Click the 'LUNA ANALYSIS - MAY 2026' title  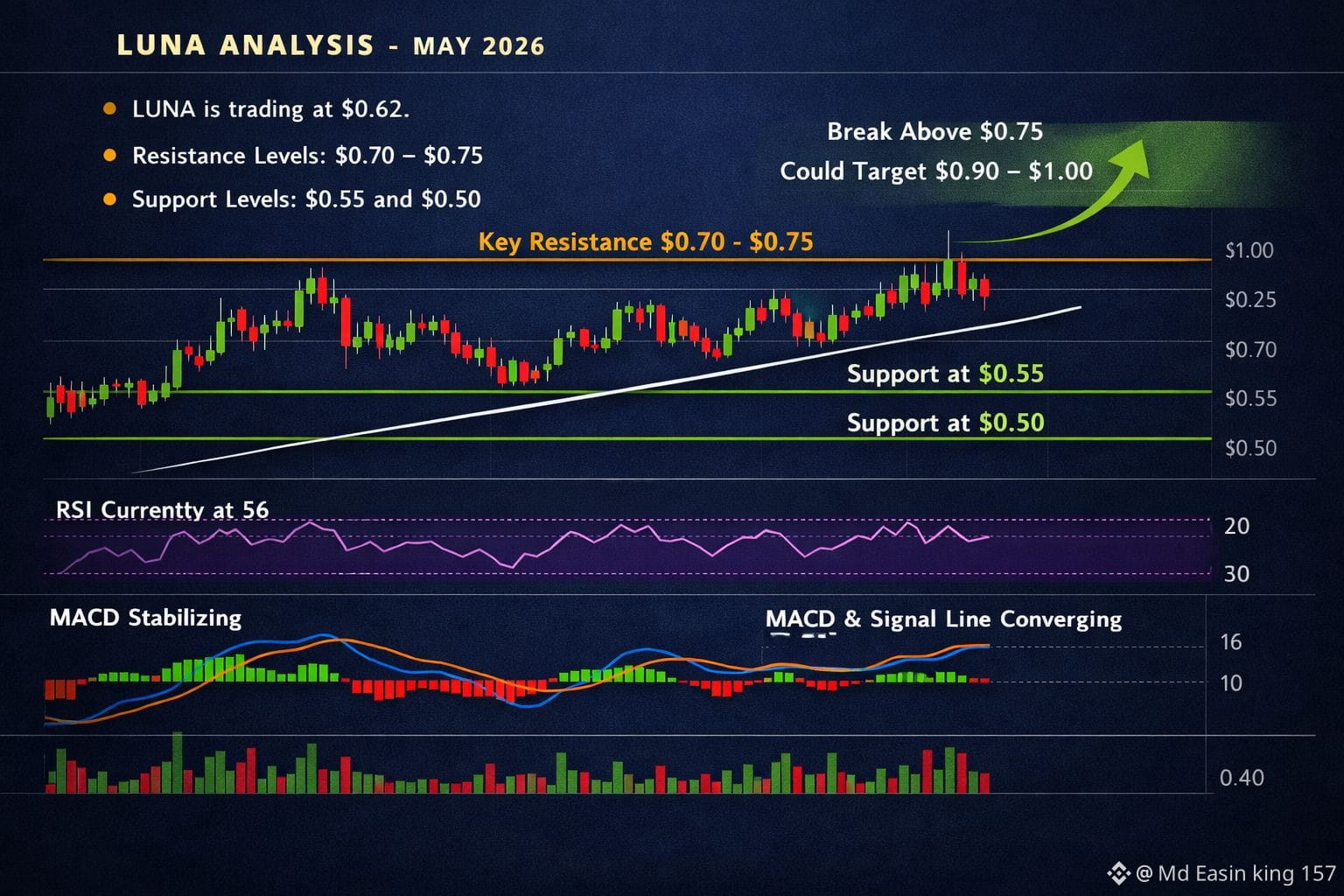point(331,45)
